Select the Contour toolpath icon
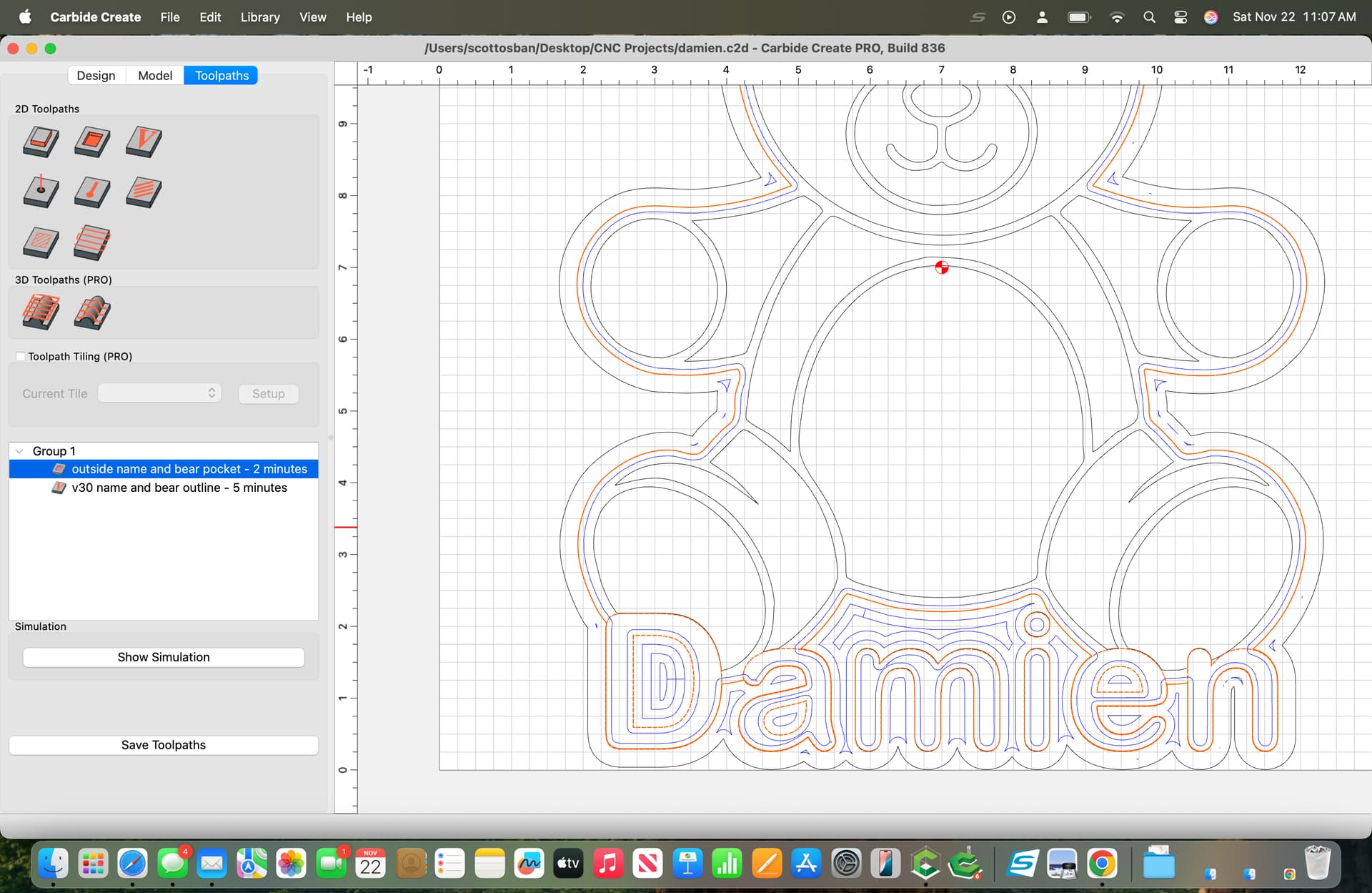1372x893 pixels. pos(41,141)
